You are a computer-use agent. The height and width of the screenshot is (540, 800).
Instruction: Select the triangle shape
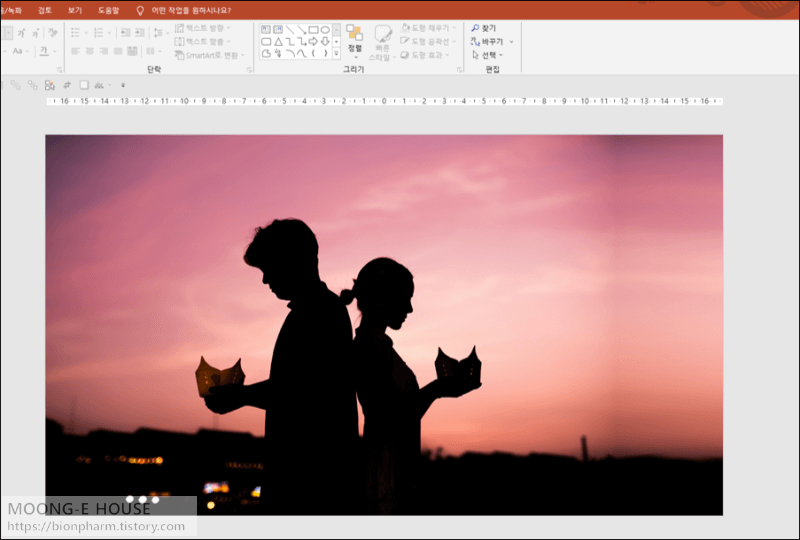[278, 41]
